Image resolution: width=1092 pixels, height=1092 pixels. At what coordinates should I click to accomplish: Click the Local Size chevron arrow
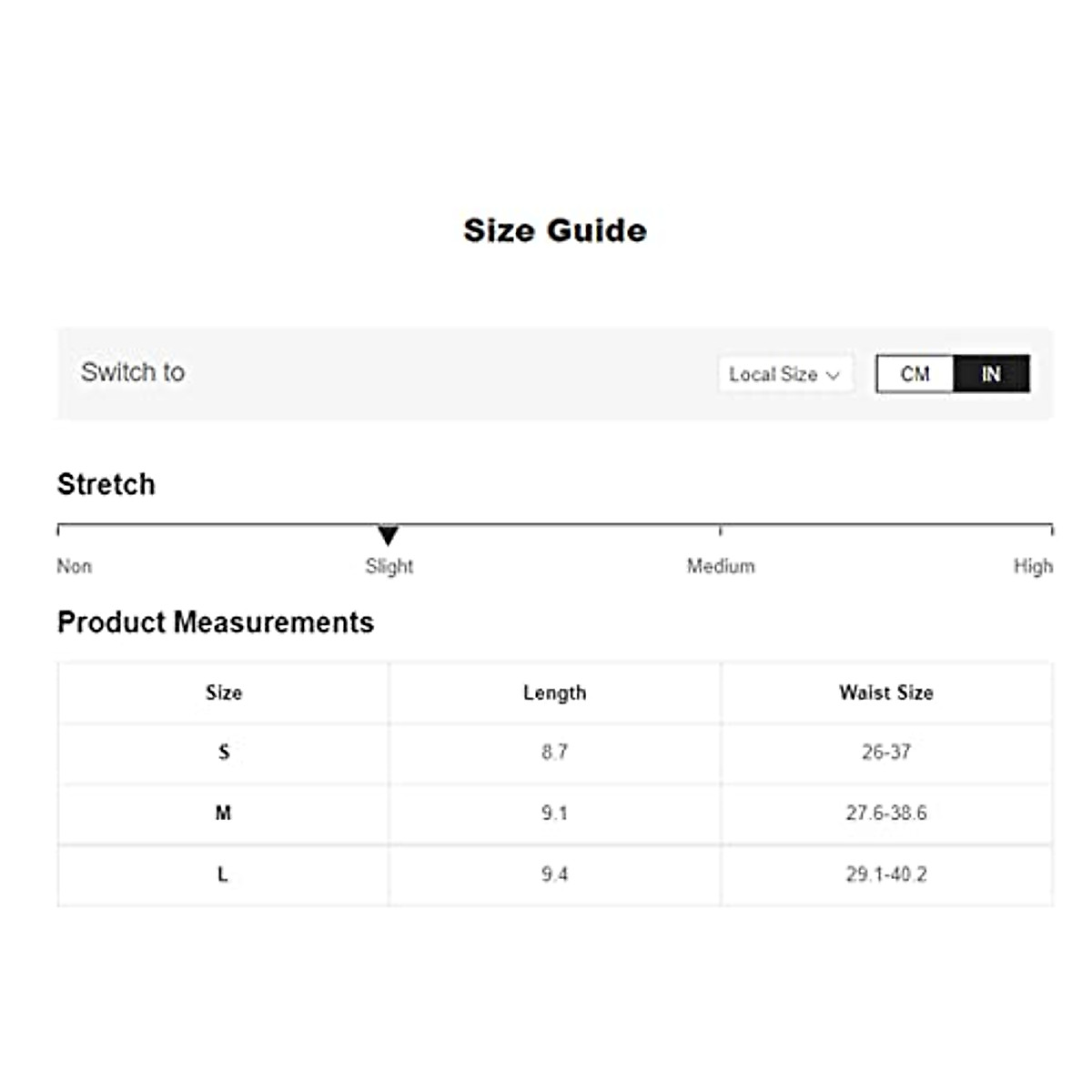pos(833,375)
